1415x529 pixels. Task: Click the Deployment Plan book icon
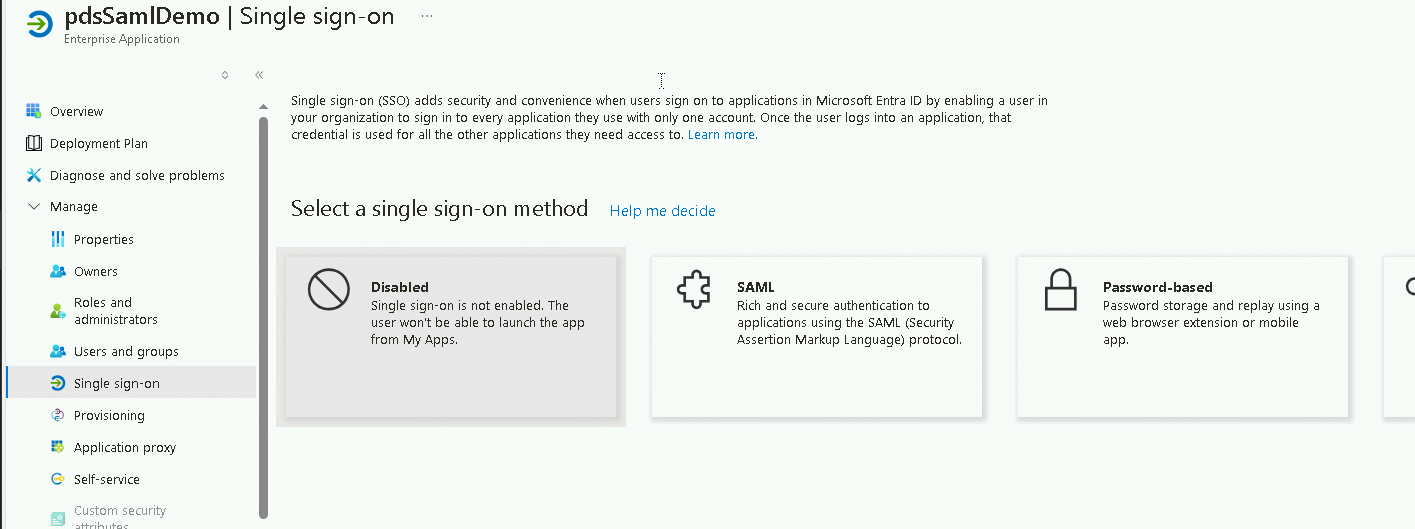pyautogui.click(x=34, y=143)
